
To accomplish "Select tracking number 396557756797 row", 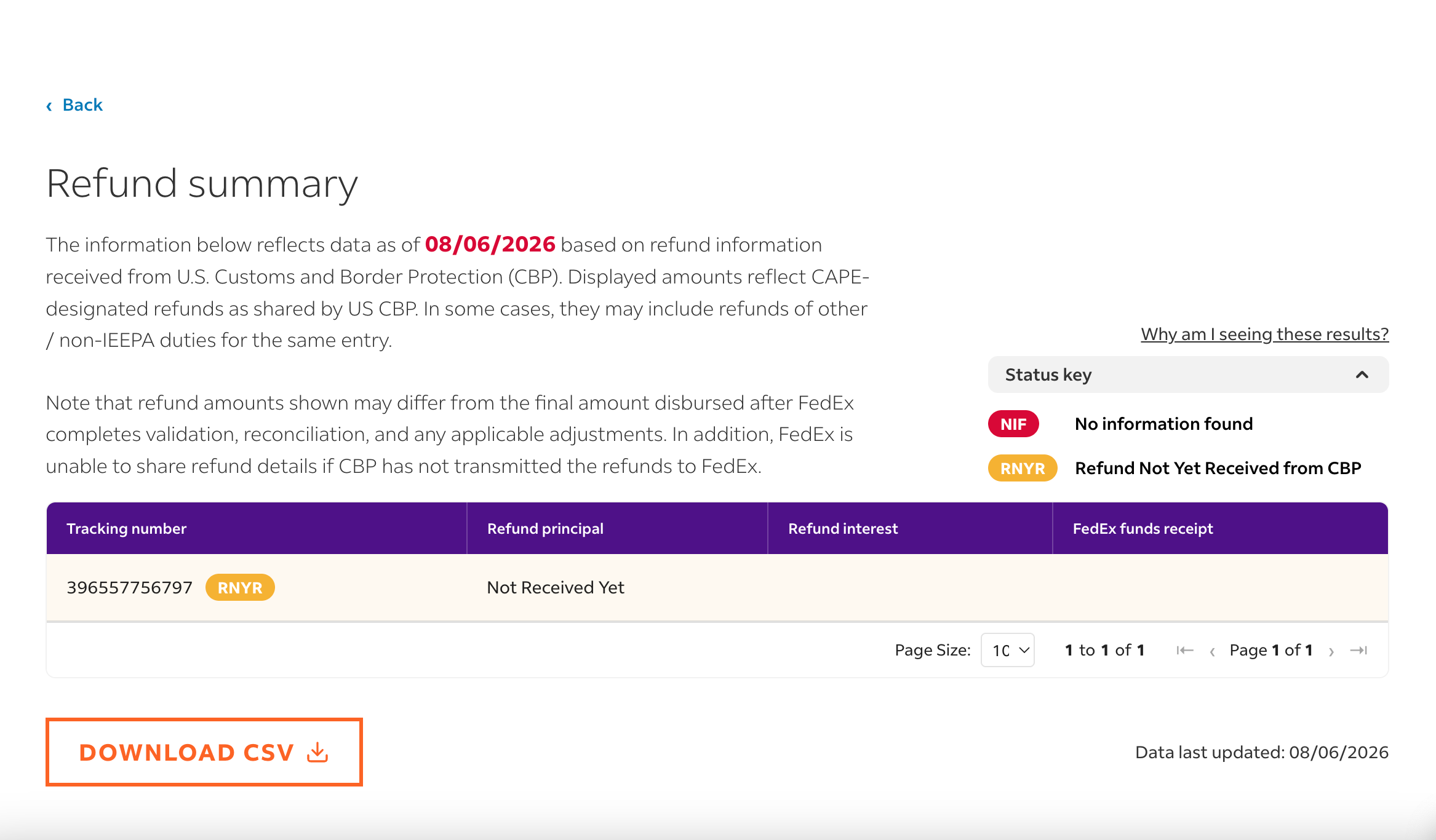I will click(717, 587).
